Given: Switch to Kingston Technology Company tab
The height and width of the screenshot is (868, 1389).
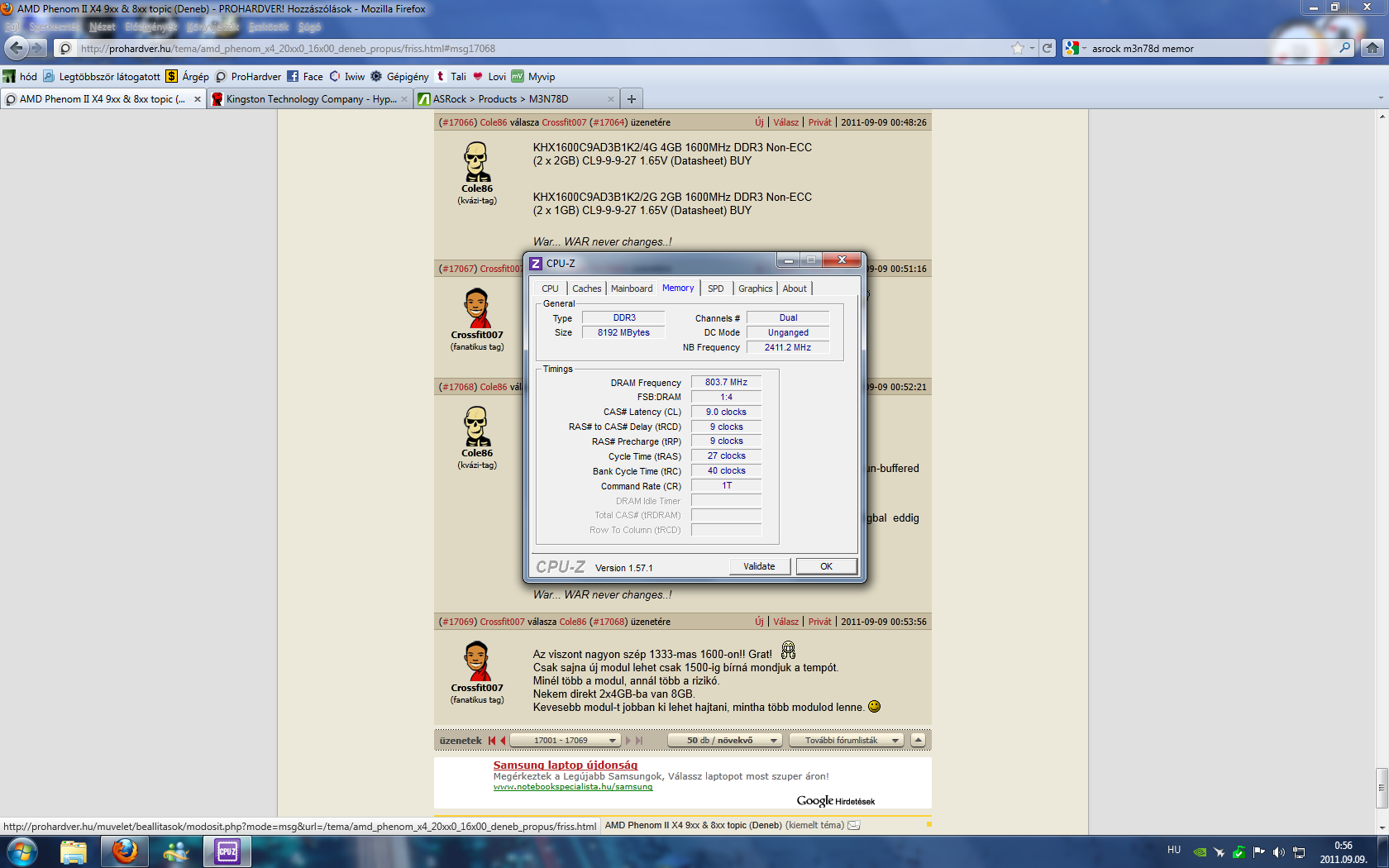Looking at the screenshot, I should tap(310, 98).
